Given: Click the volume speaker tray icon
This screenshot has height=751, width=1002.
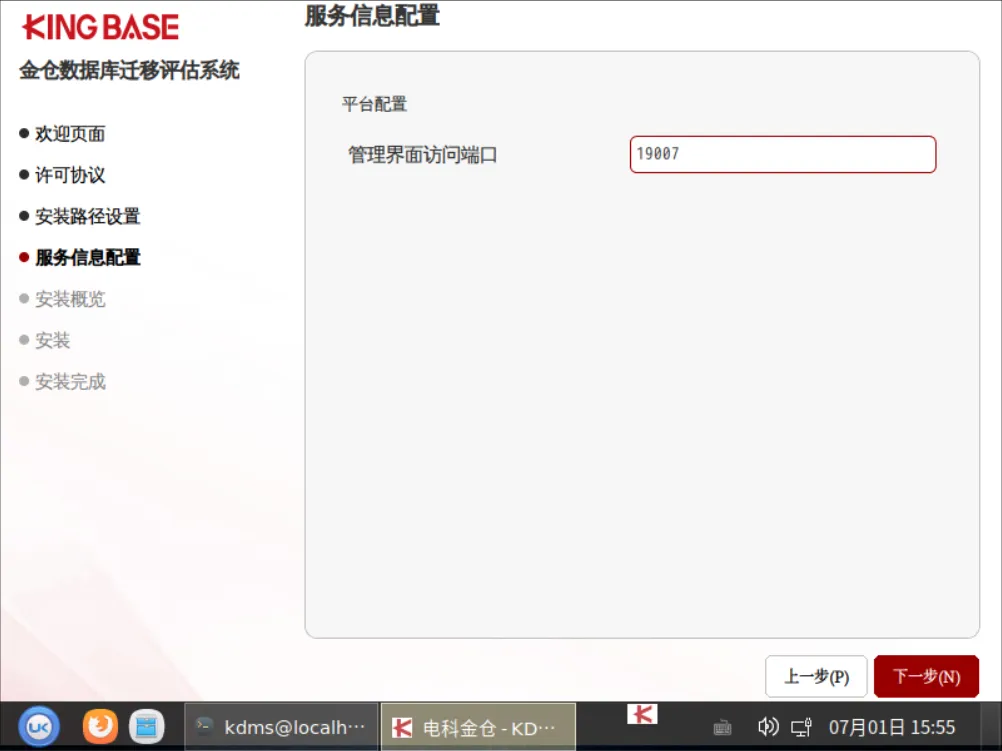Looking at the screenshot, I should 767,727.
